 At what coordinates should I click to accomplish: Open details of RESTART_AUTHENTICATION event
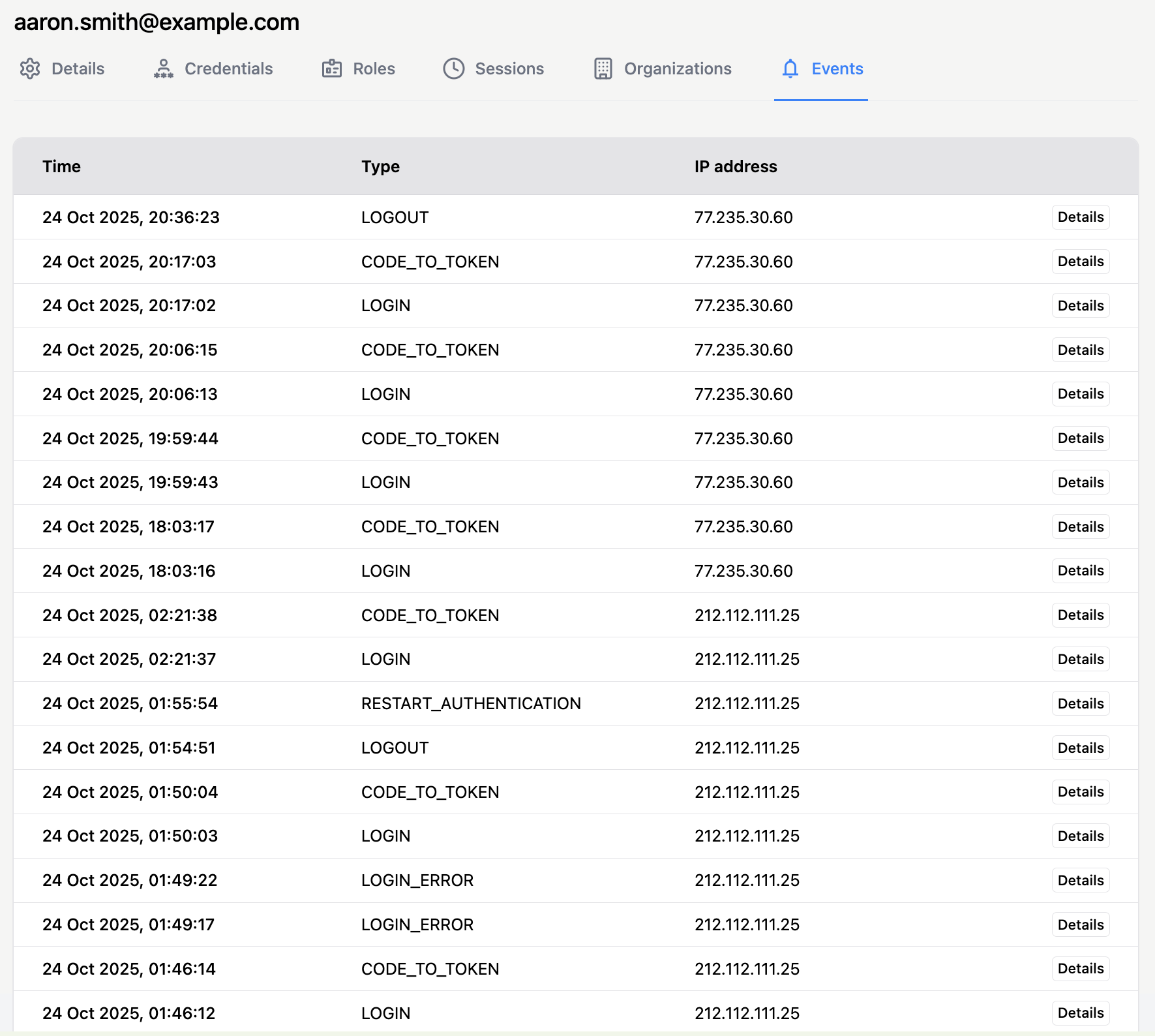point(1080,703)
